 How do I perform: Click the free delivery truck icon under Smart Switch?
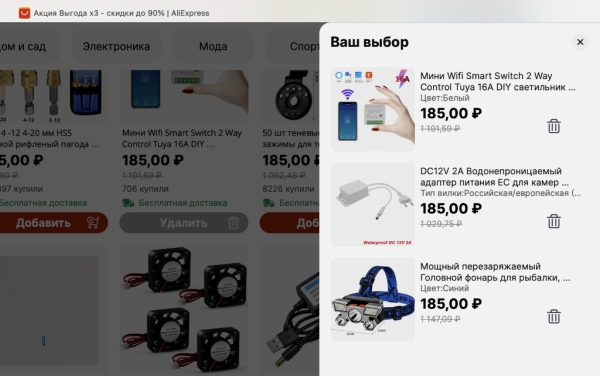coord(128,203)
